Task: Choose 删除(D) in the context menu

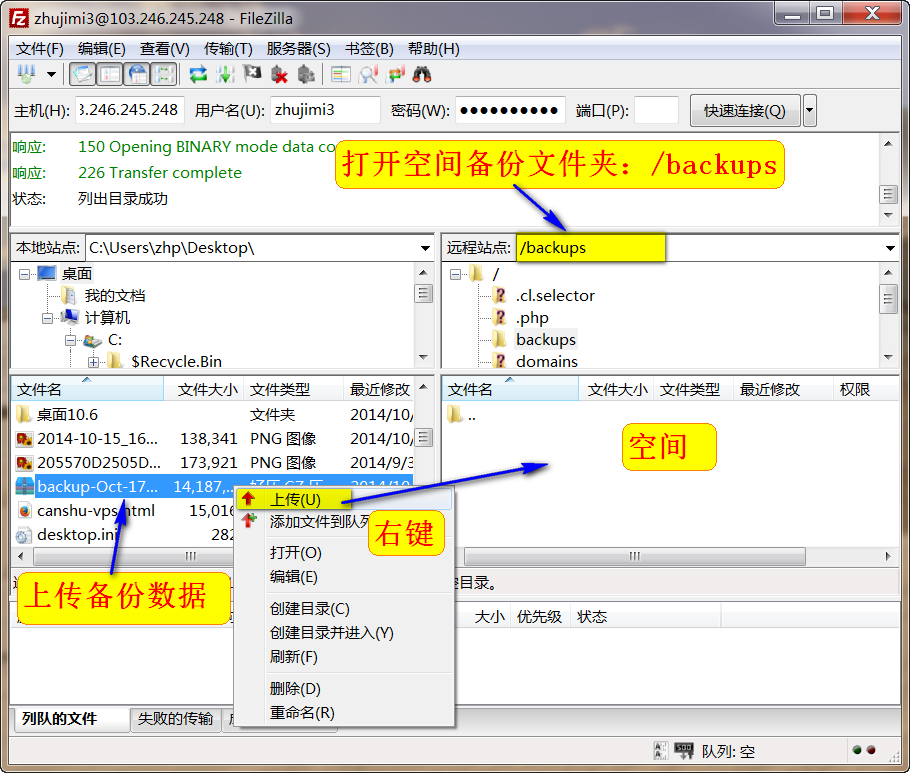Action: (x=344, y=688)
